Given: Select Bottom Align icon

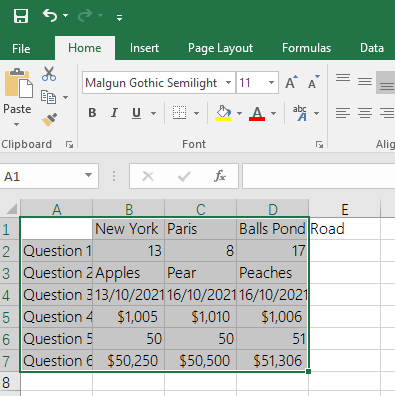Looking at the screenshot, I should click(x=386, y=83).
